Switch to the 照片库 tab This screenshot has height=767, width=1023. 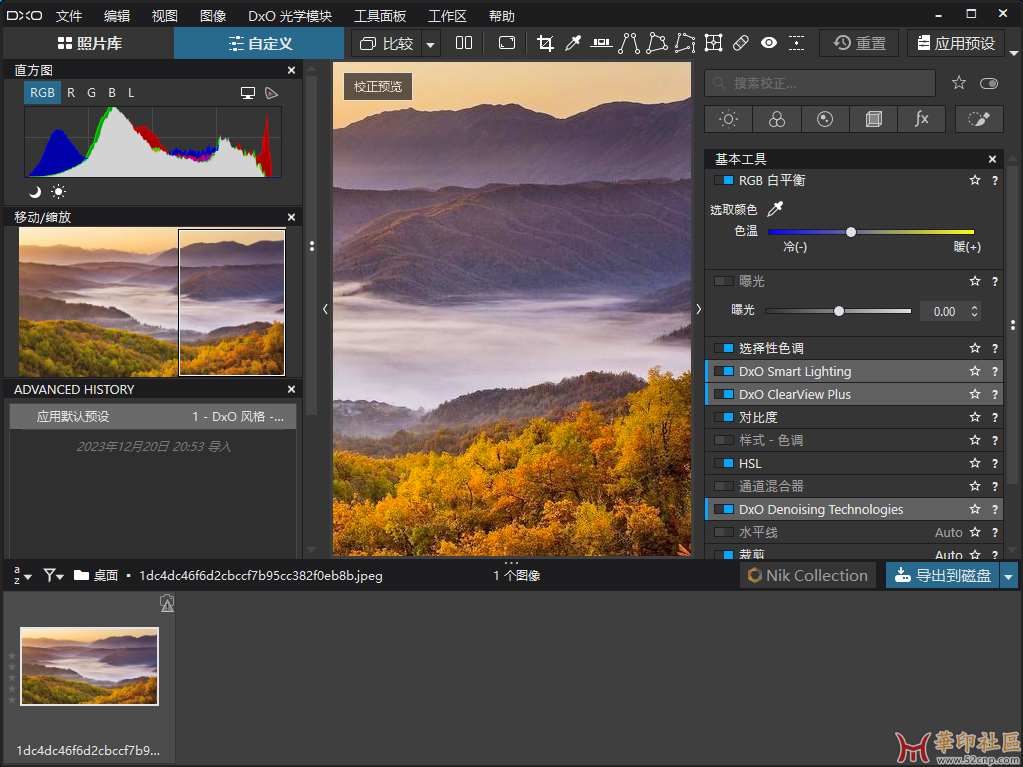(x=89, y=44)
